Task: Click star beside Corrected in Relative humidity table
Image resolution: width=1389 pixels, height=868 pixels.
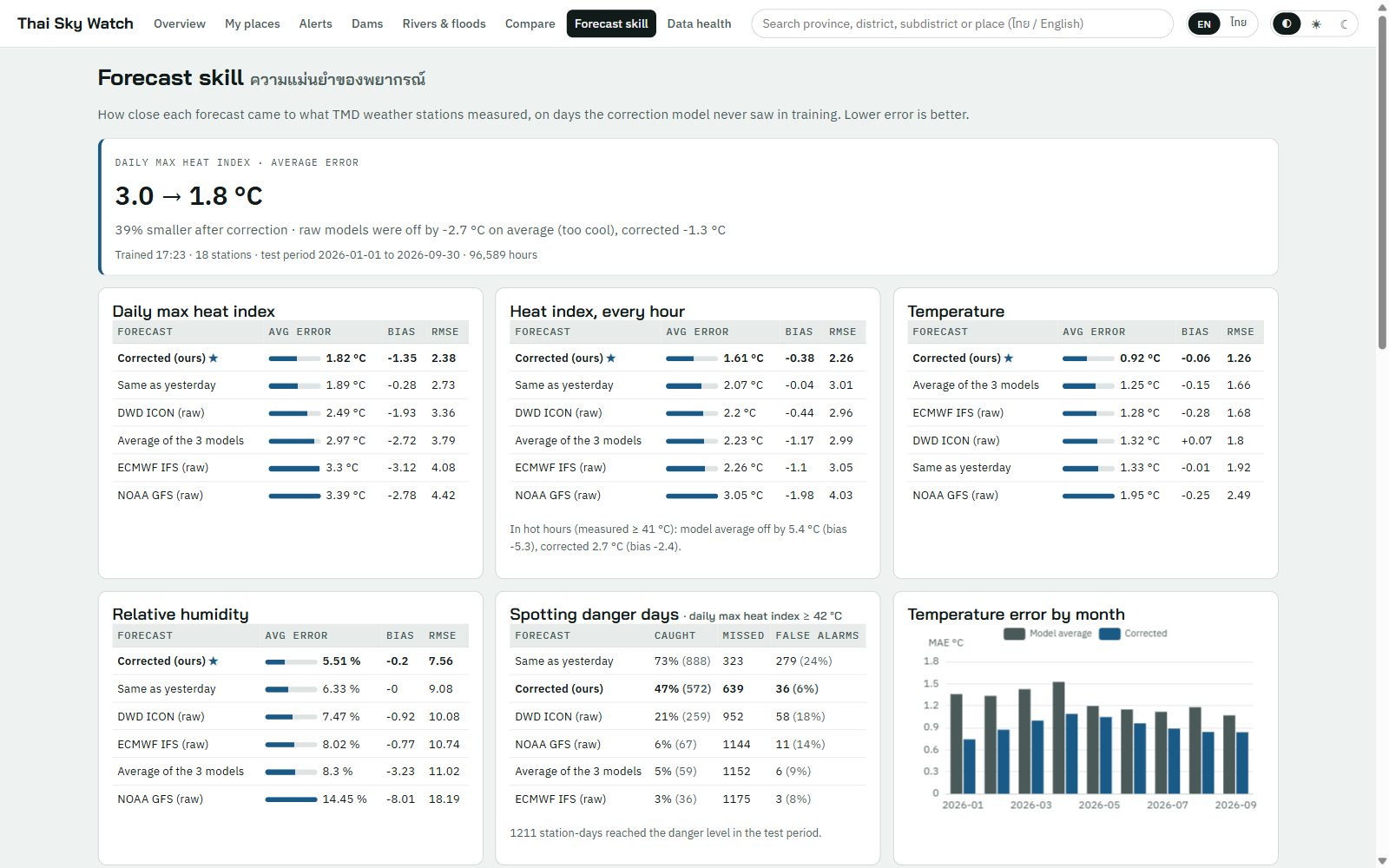Action: tap(214, 661)
